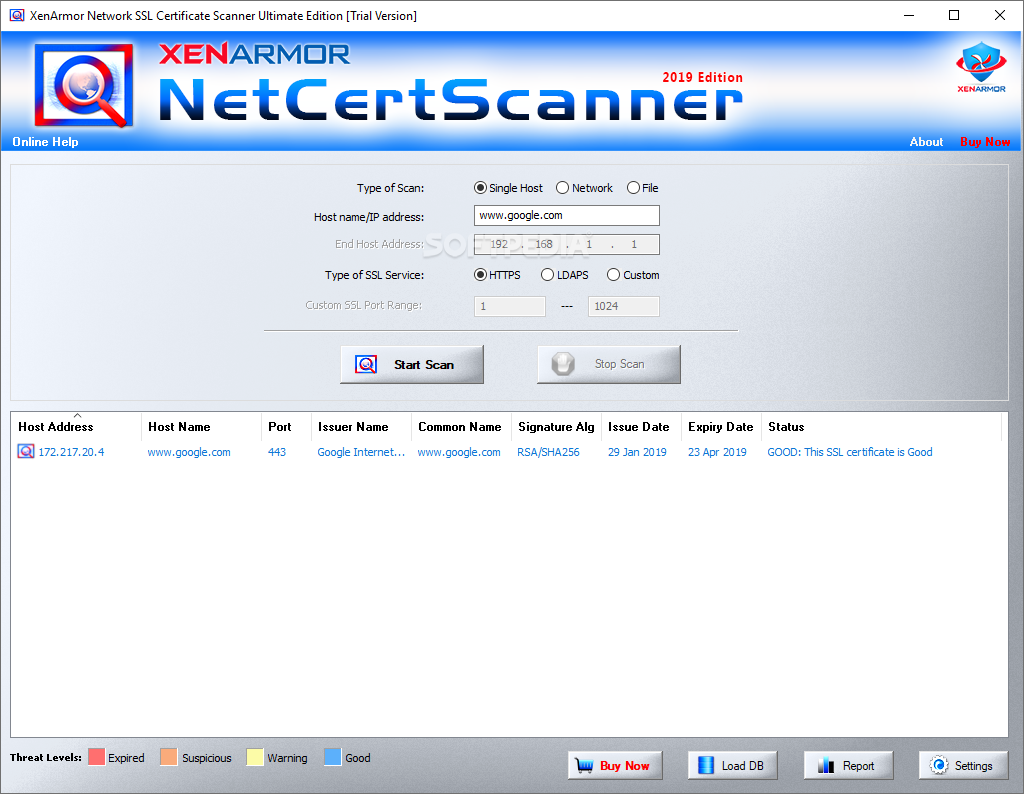Click the blue Good threat level swatch

[332, 757]
